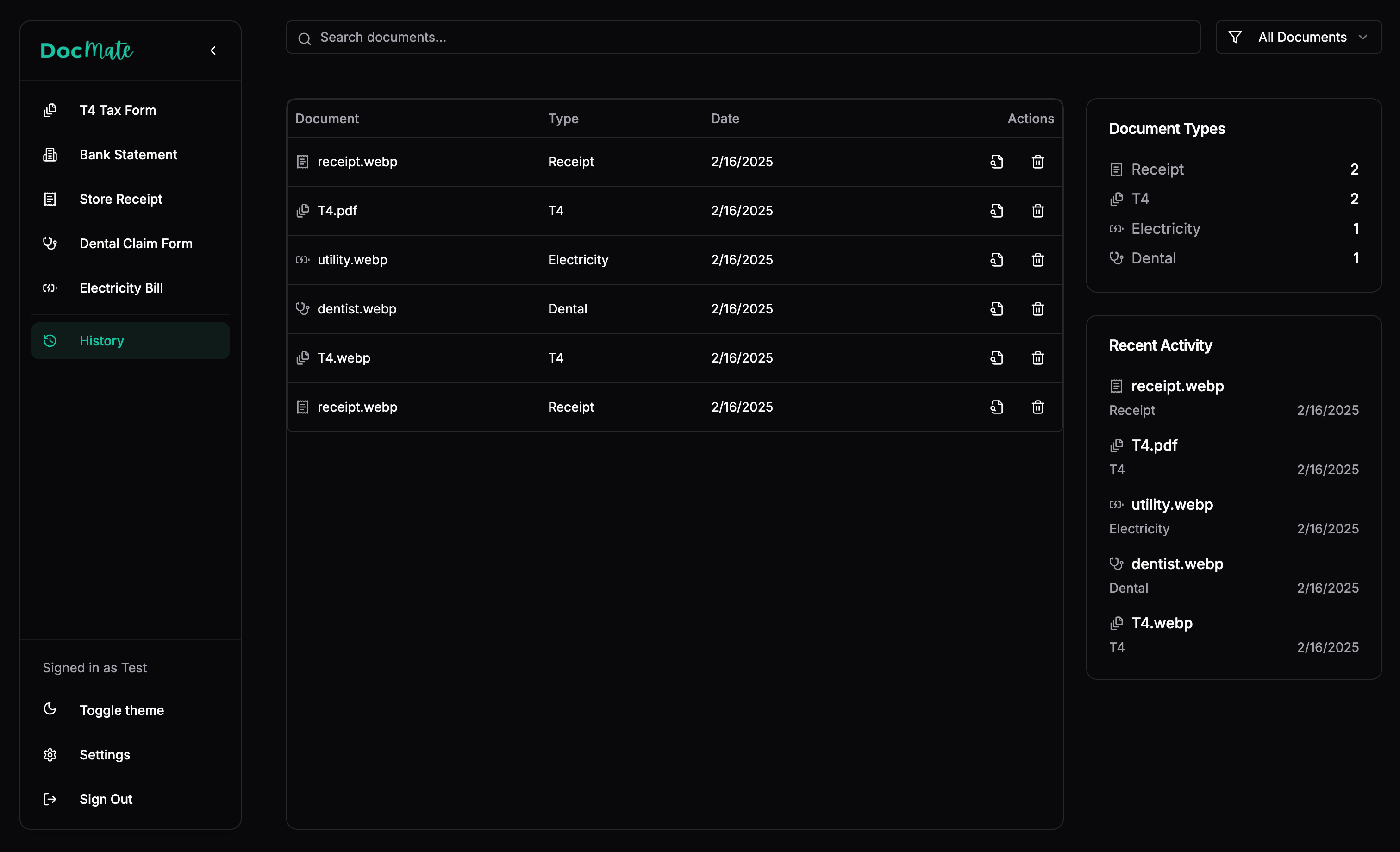Click the filter funnel icon
Image resolution: width=1400 pixels, height=852 pixels.
coord(1235,38)
